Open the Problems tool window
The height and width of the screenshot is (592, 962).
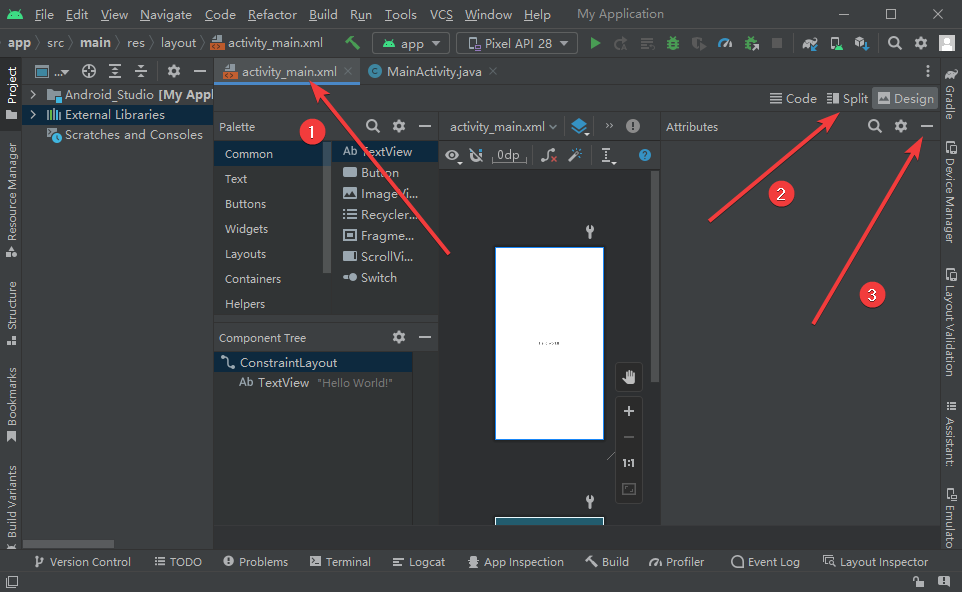pos(256,562)
